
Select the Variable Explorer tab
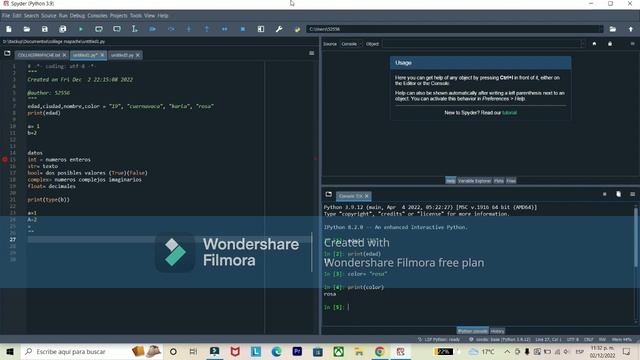[x=474, y=180]
